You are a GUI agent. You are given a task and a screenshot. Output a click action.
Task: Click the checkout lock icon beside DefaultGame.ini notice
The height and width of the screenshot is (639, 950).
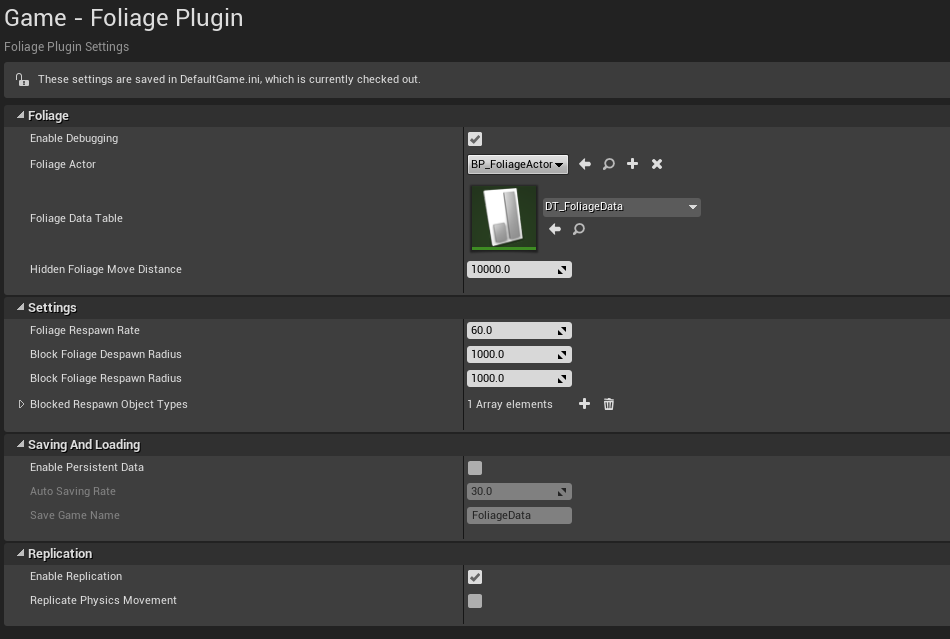[x=22, y=79]
